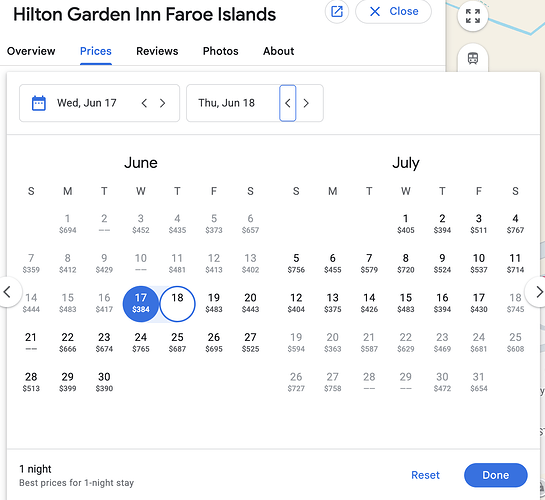545x500 pixels.
Task: Choose July 13 with $375 price
Action: pos(333,303)
